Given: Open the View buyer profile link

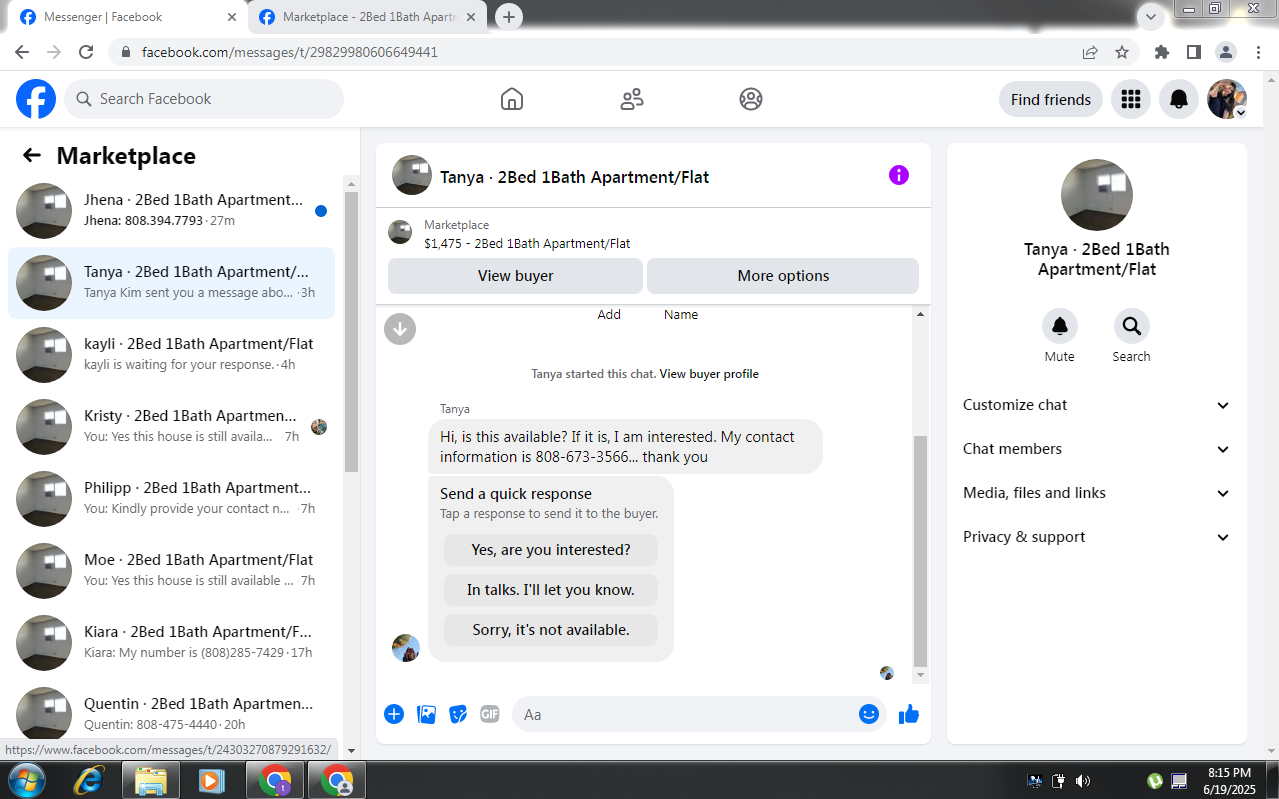Looking at the screenshot, I should click(709, 374).
